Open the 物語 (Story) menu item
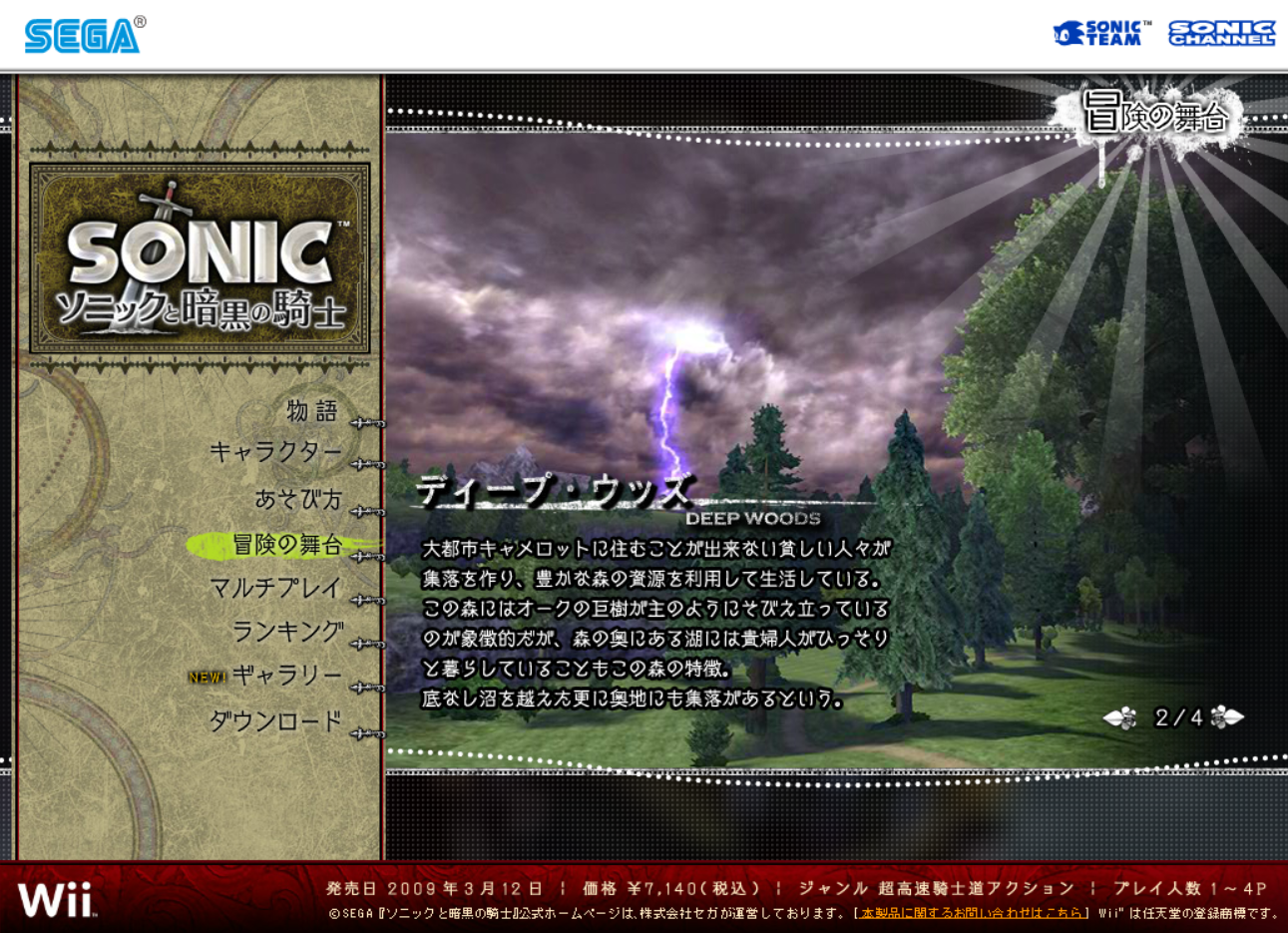 click(312, 410)
